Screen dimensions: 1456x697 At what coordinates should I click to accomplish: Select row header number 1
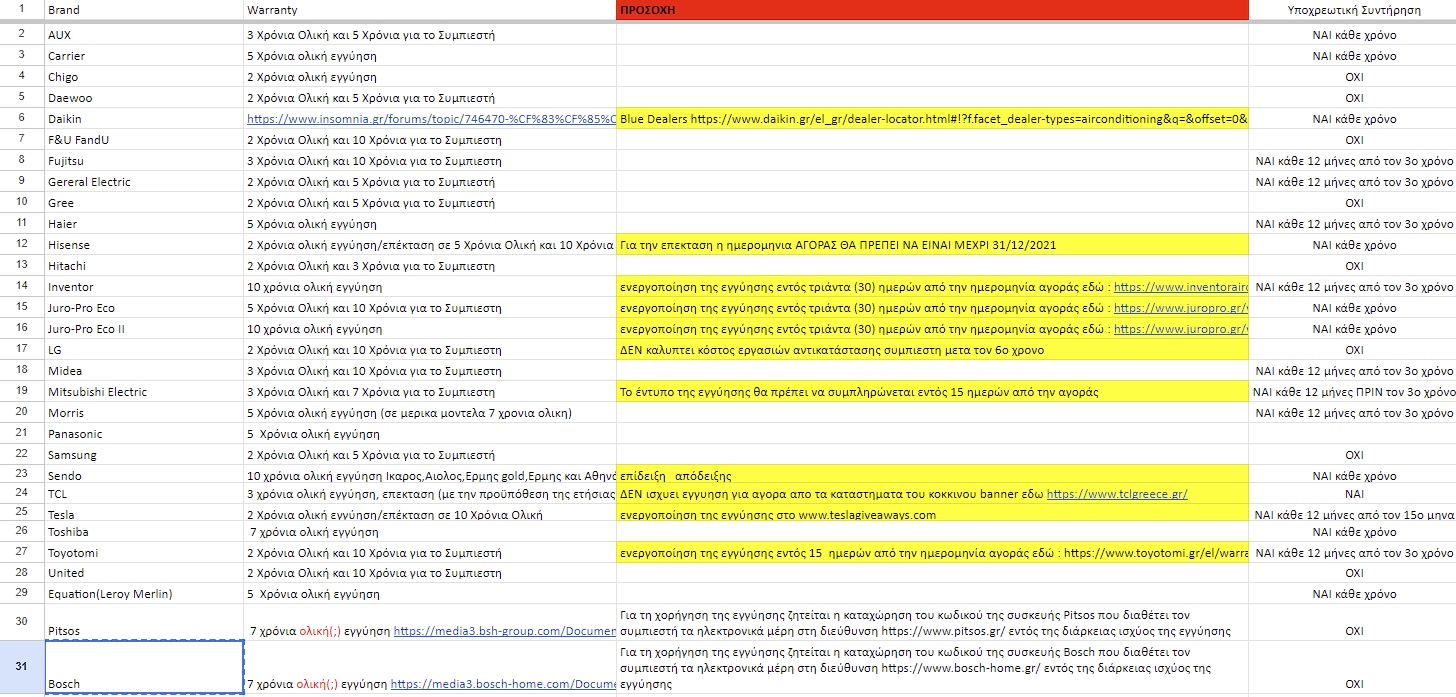pyautogui.click(x=22, y=10)
